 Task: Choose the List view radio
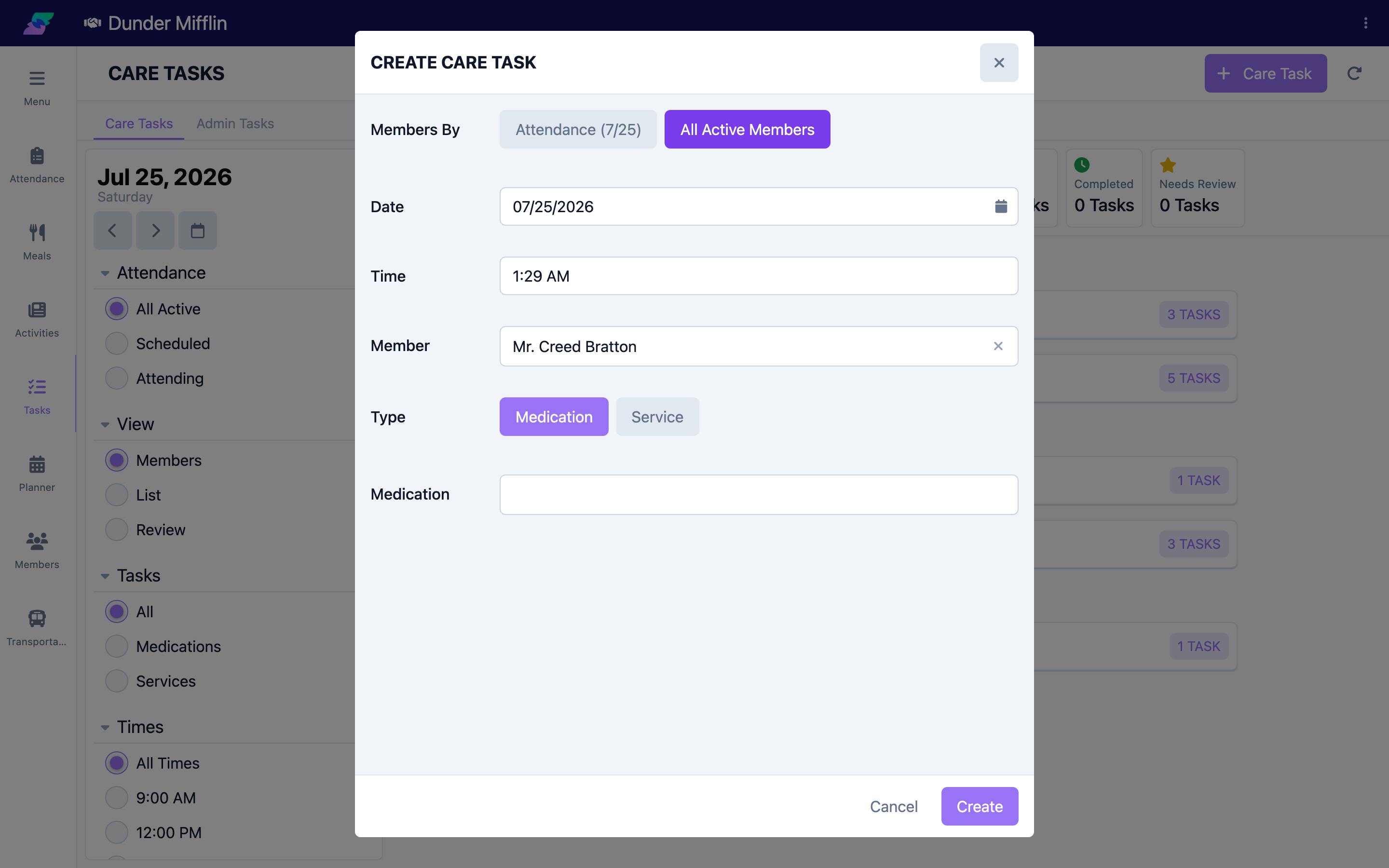pos(117,495)
